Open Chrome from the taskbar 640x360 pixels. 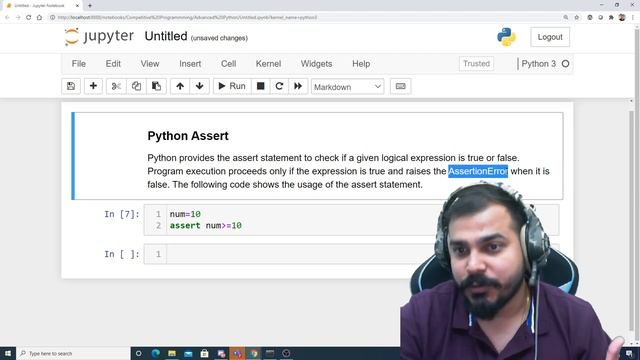254,353
